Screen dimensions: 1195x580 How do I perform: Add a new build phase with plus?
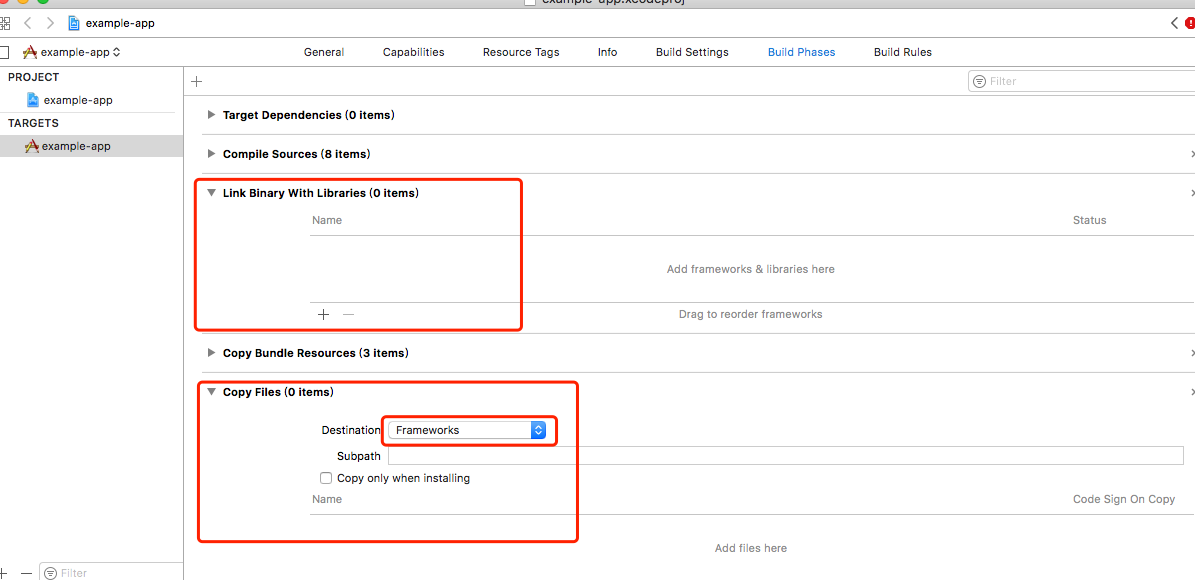point(197,82)
